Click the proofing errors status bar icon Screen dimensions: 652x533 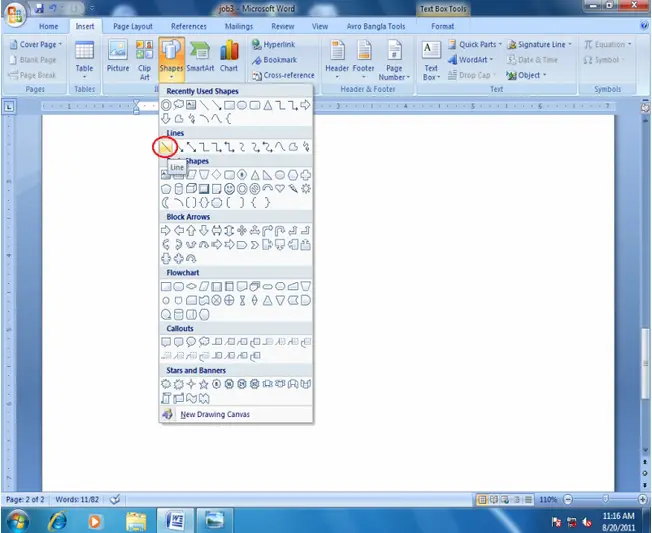tap(115, 499)
